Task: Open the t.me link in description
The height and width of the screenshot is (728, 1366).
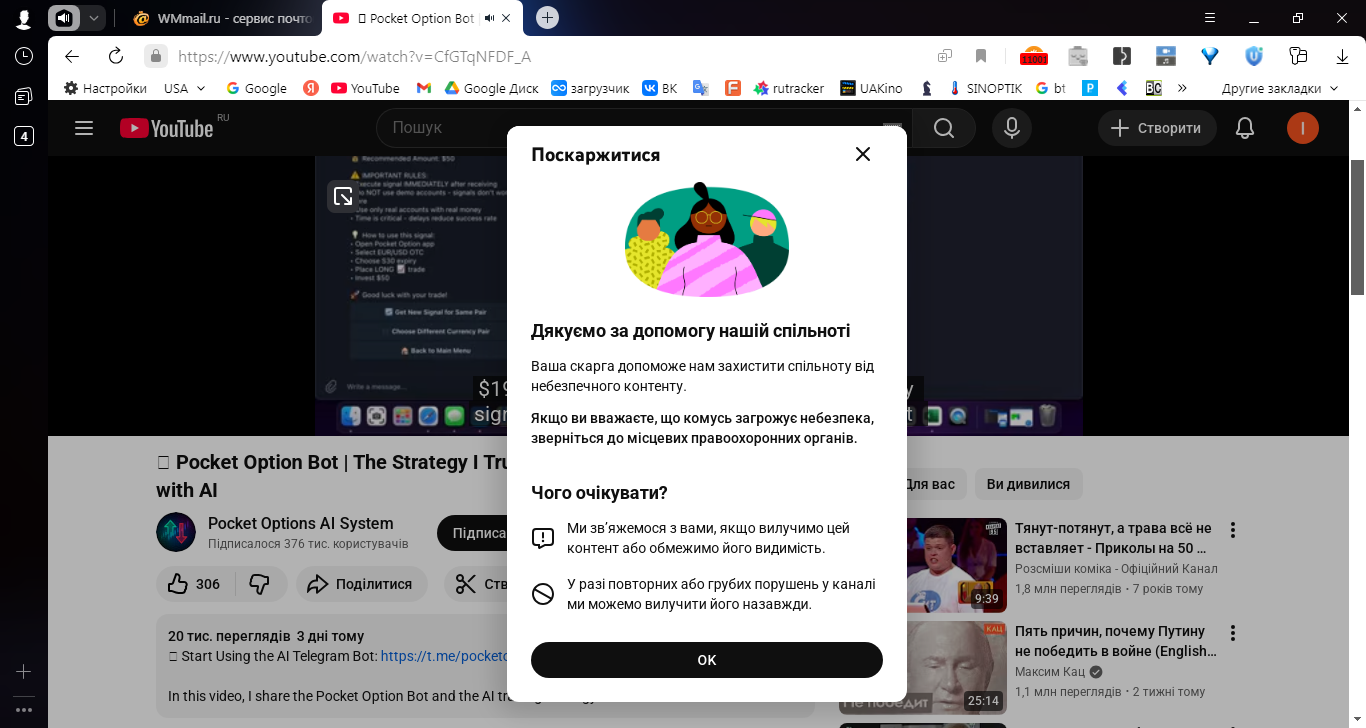Action: point(445,656)
